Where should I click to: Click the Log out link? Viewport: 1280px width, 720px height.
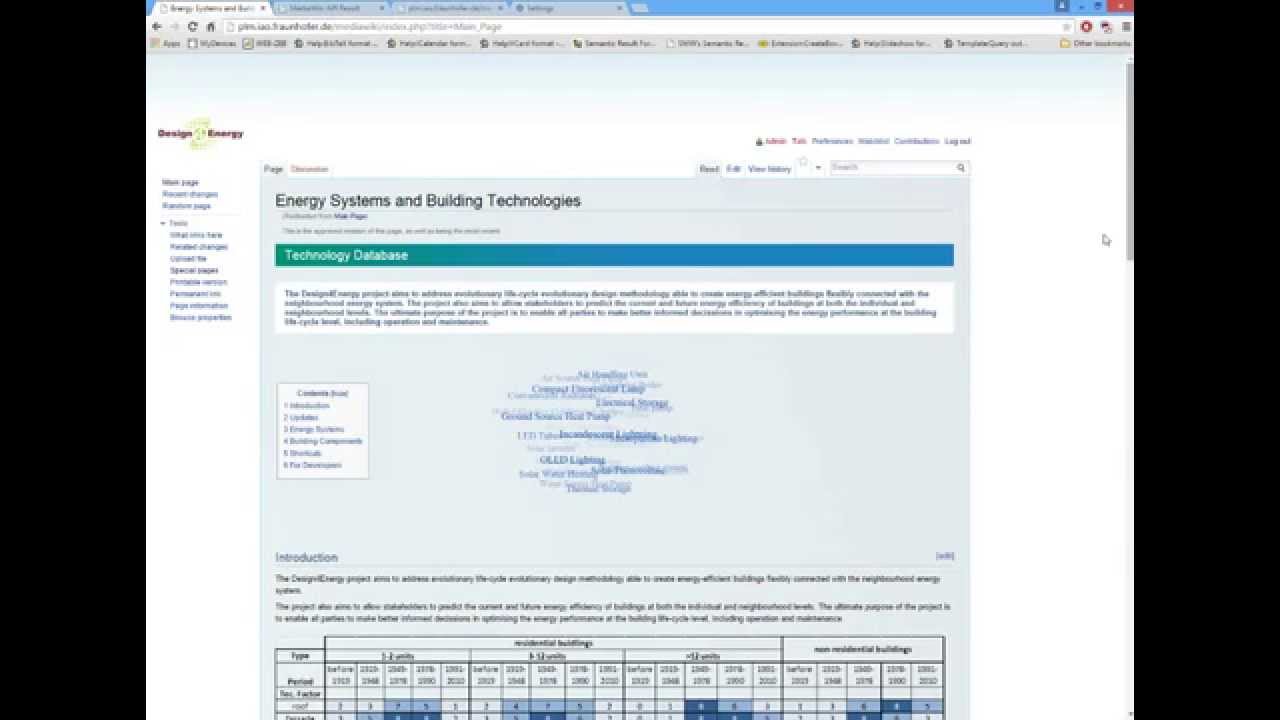tap(958, 142)
